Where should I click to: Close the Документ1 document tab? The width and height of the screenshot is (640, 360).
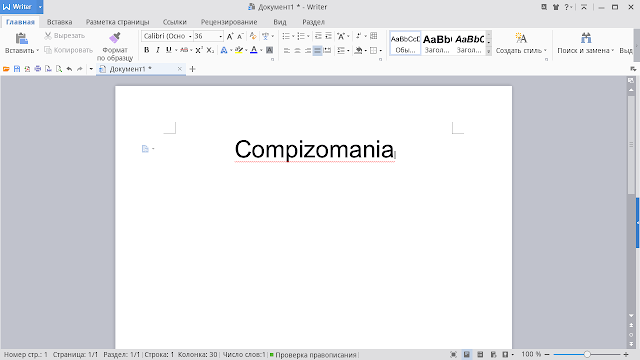tap(180, 69)
